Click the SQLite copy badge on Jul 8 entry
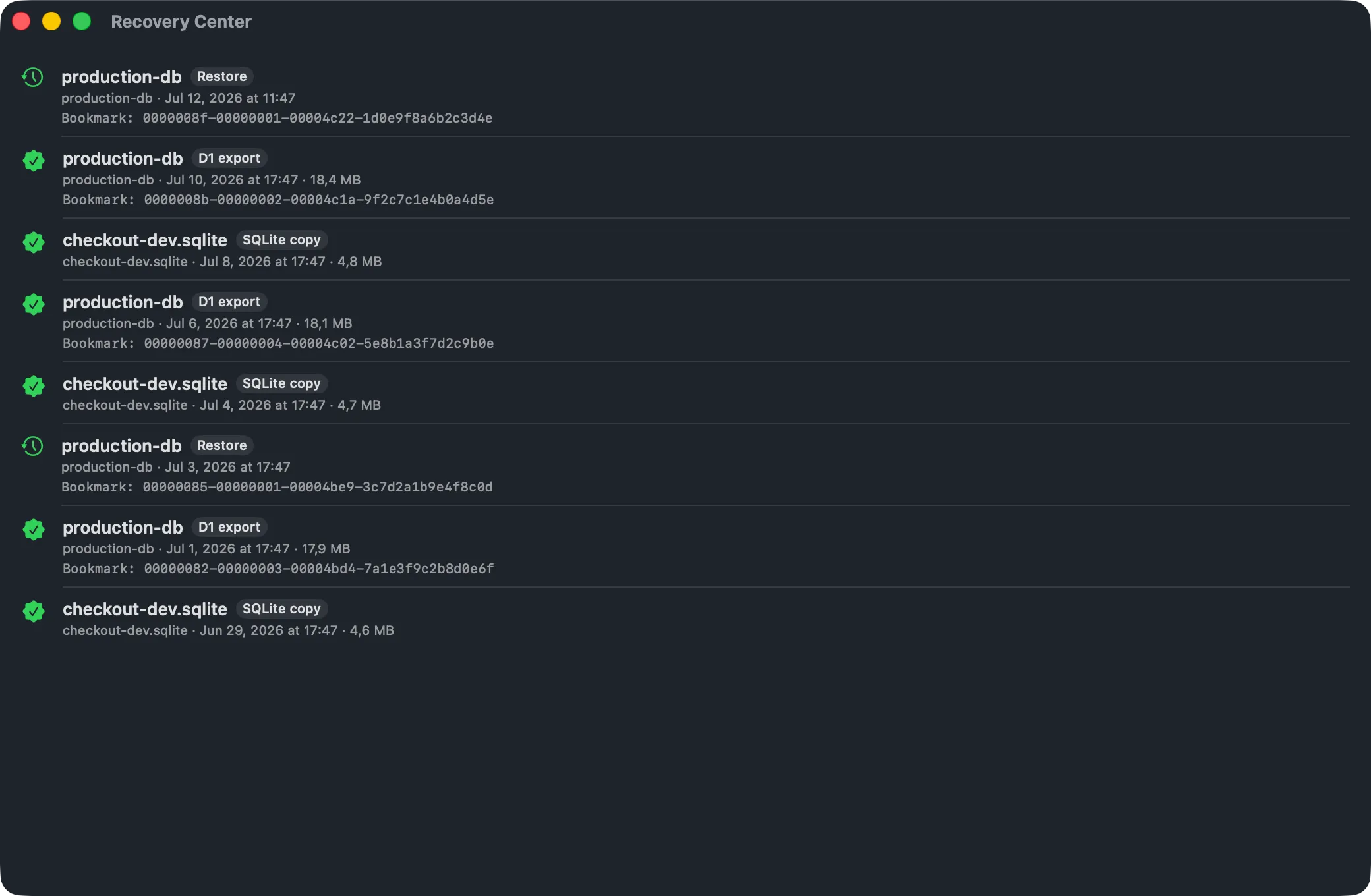The width and height of the screenshot is (1371, 896). click(281, 240)
